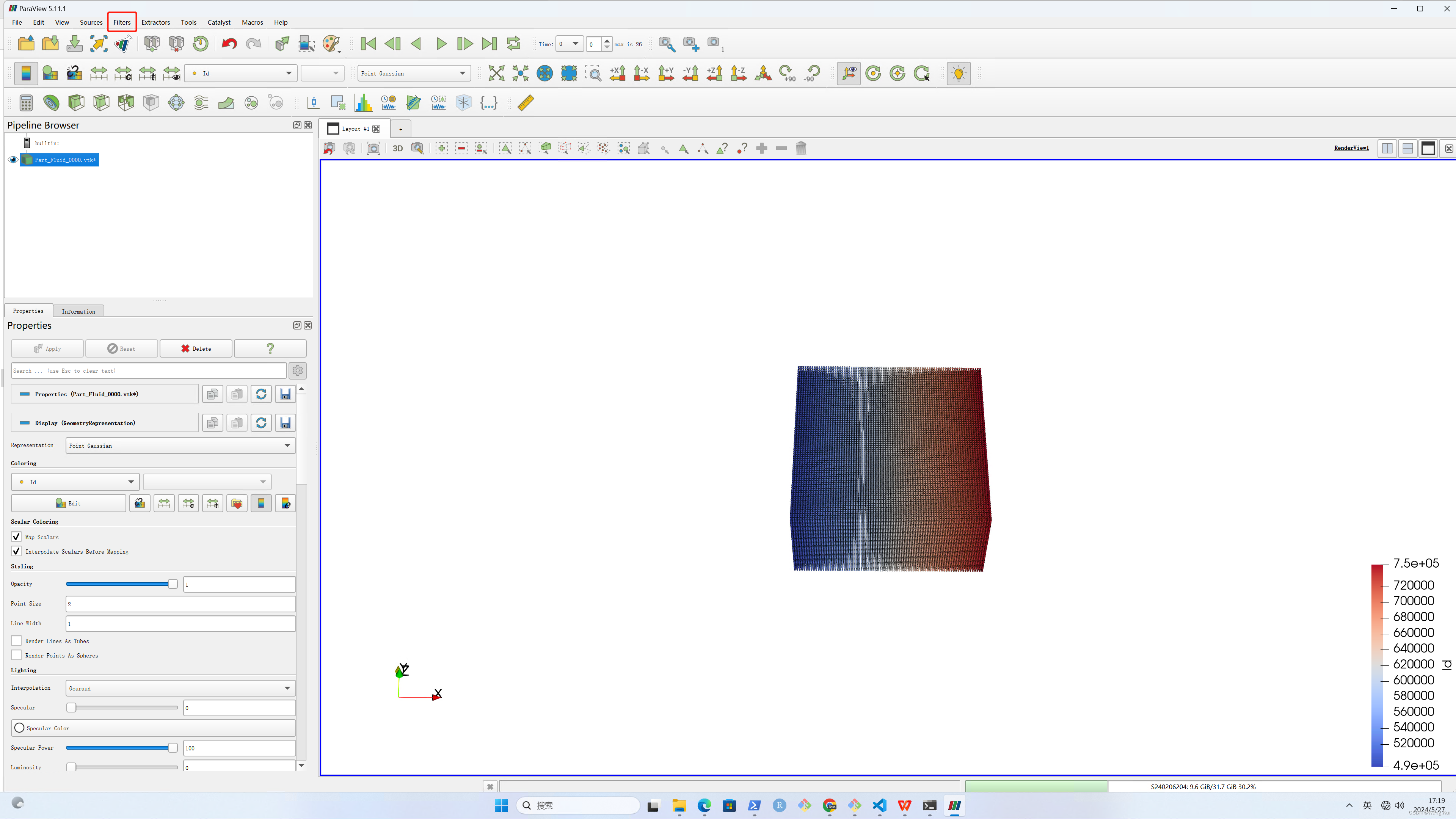
Task: Toggle visibility of Part_Fluid_0000.vtk in pipeline
Action: click(13, 159)
